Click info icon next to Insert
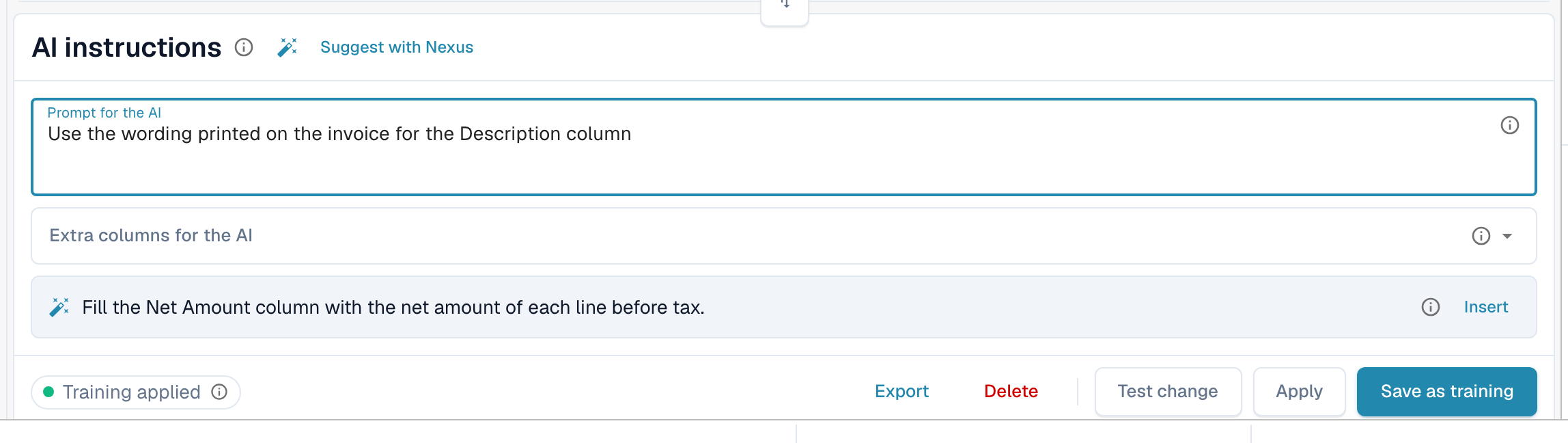 click(1430, 307)
